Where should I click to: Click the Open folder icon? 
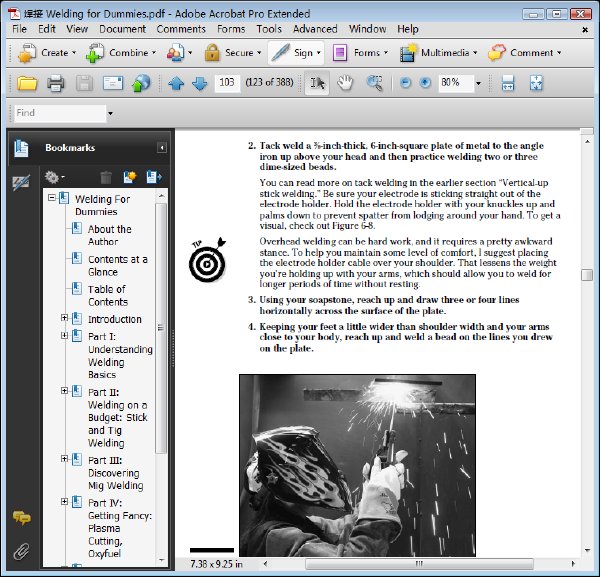tap(27, 83)
